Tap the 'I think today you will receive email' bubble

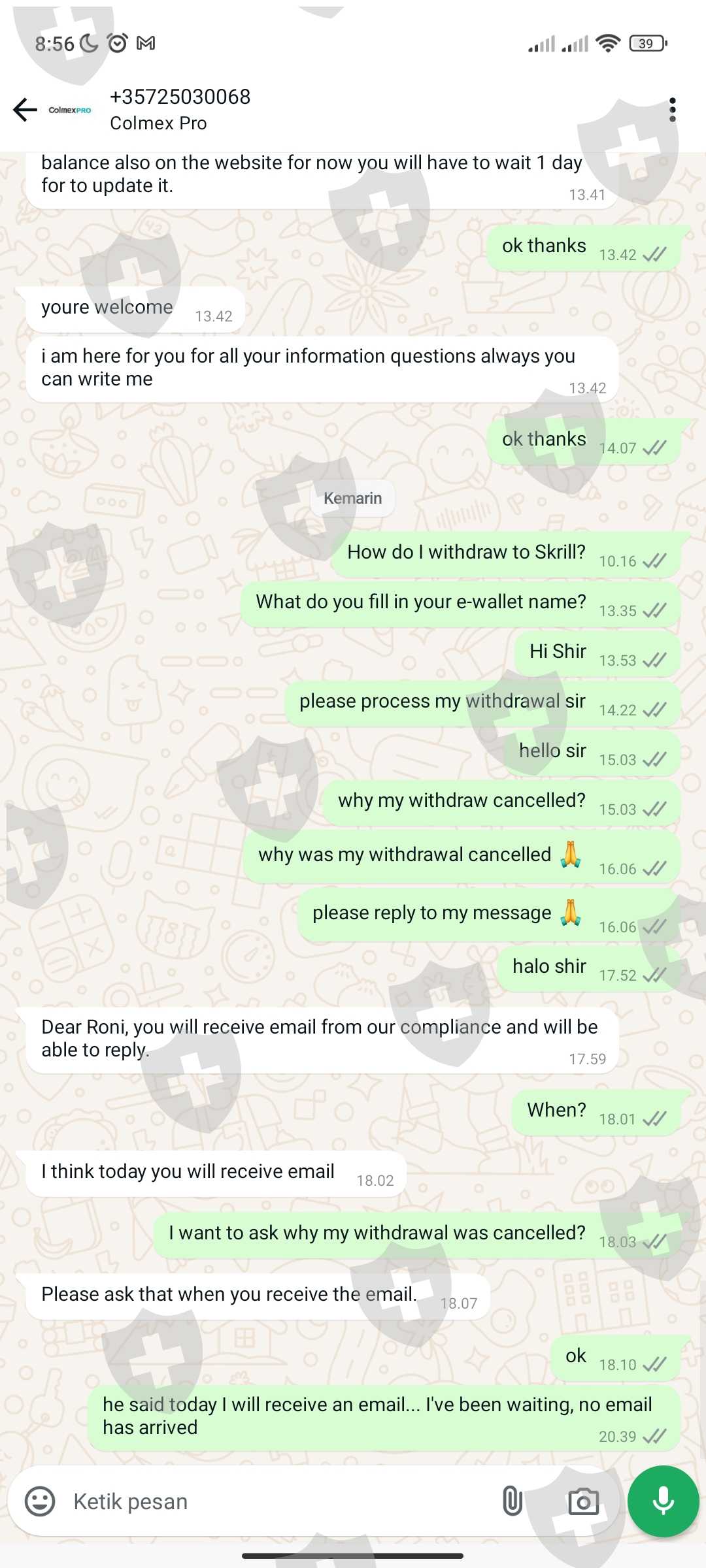pos(216,1173)
